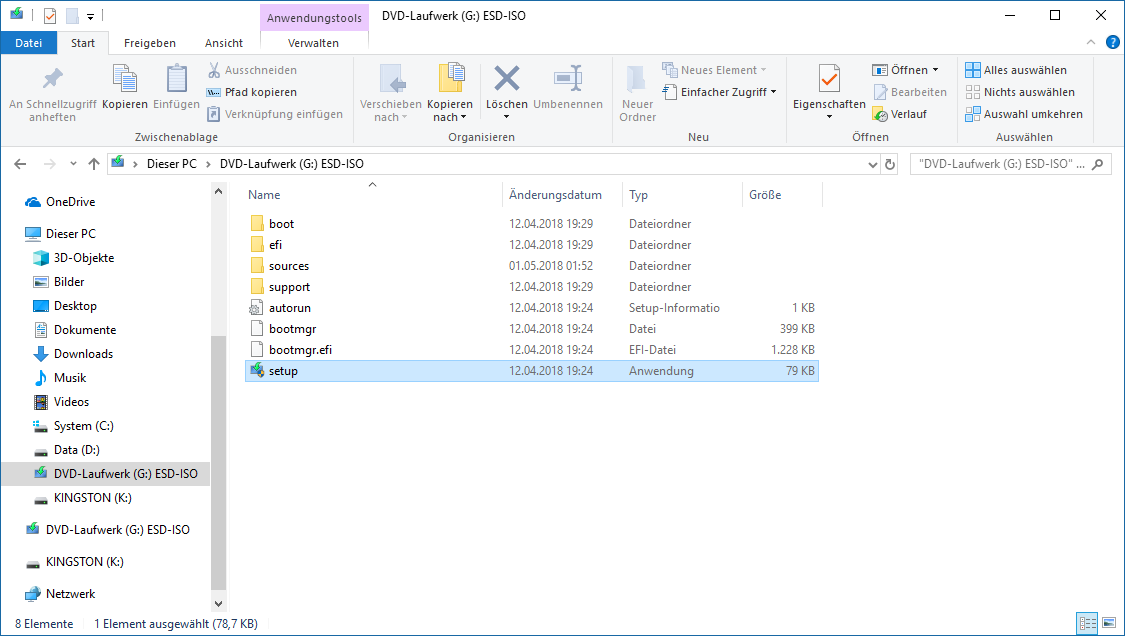Switch to the Freigeben ribbon tab

point(150,43)
